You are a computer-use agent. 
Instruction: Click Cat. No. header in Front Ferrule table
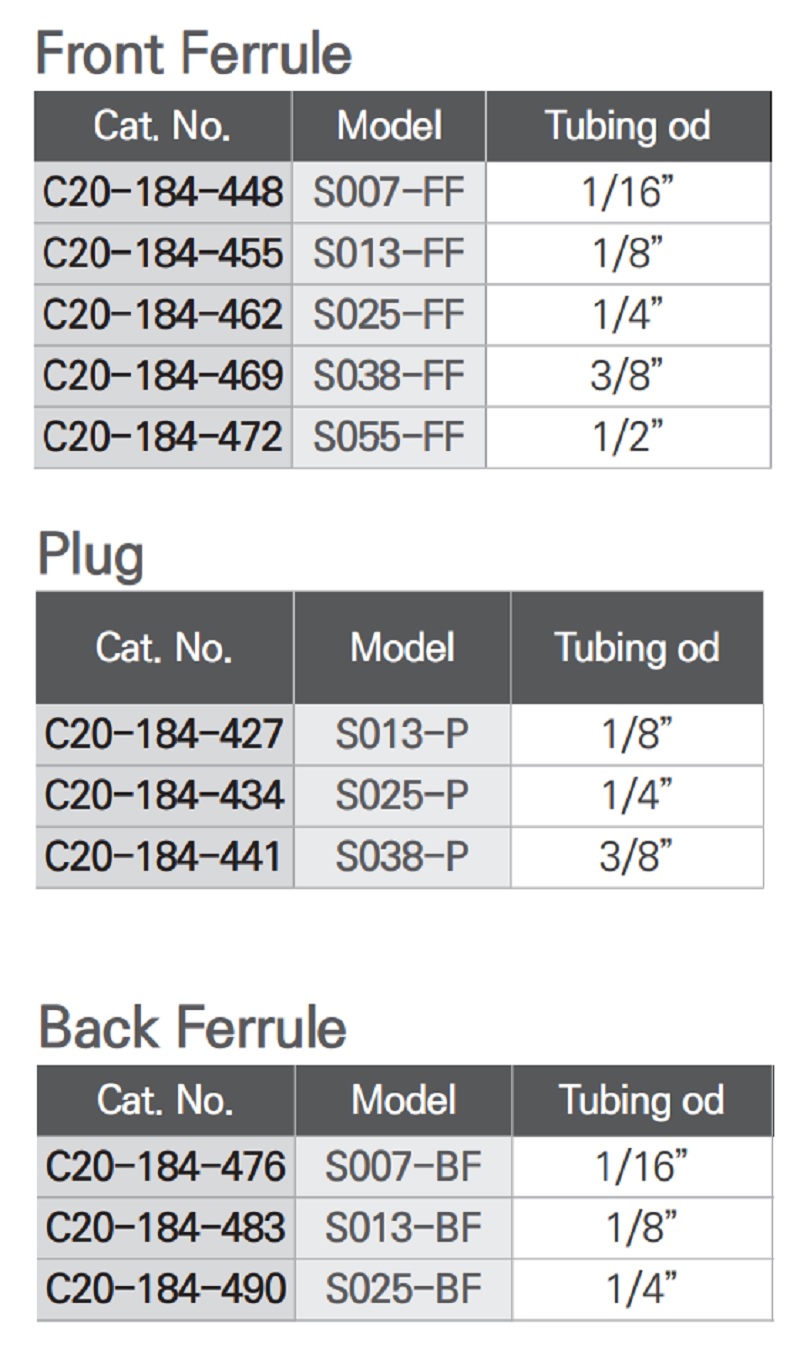tap(163, 126)
